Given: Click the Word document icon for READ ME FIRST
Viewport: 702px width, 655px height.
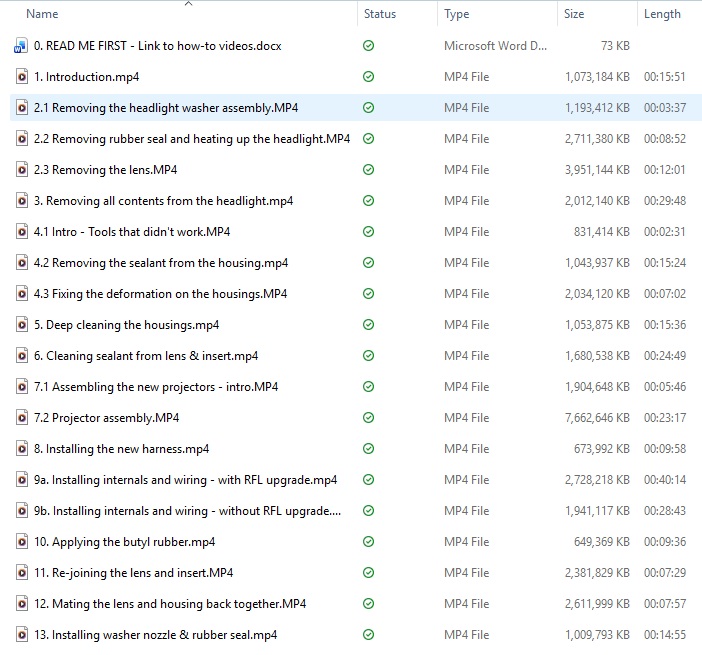Looking at the screenshot, I should coord(22,46).
